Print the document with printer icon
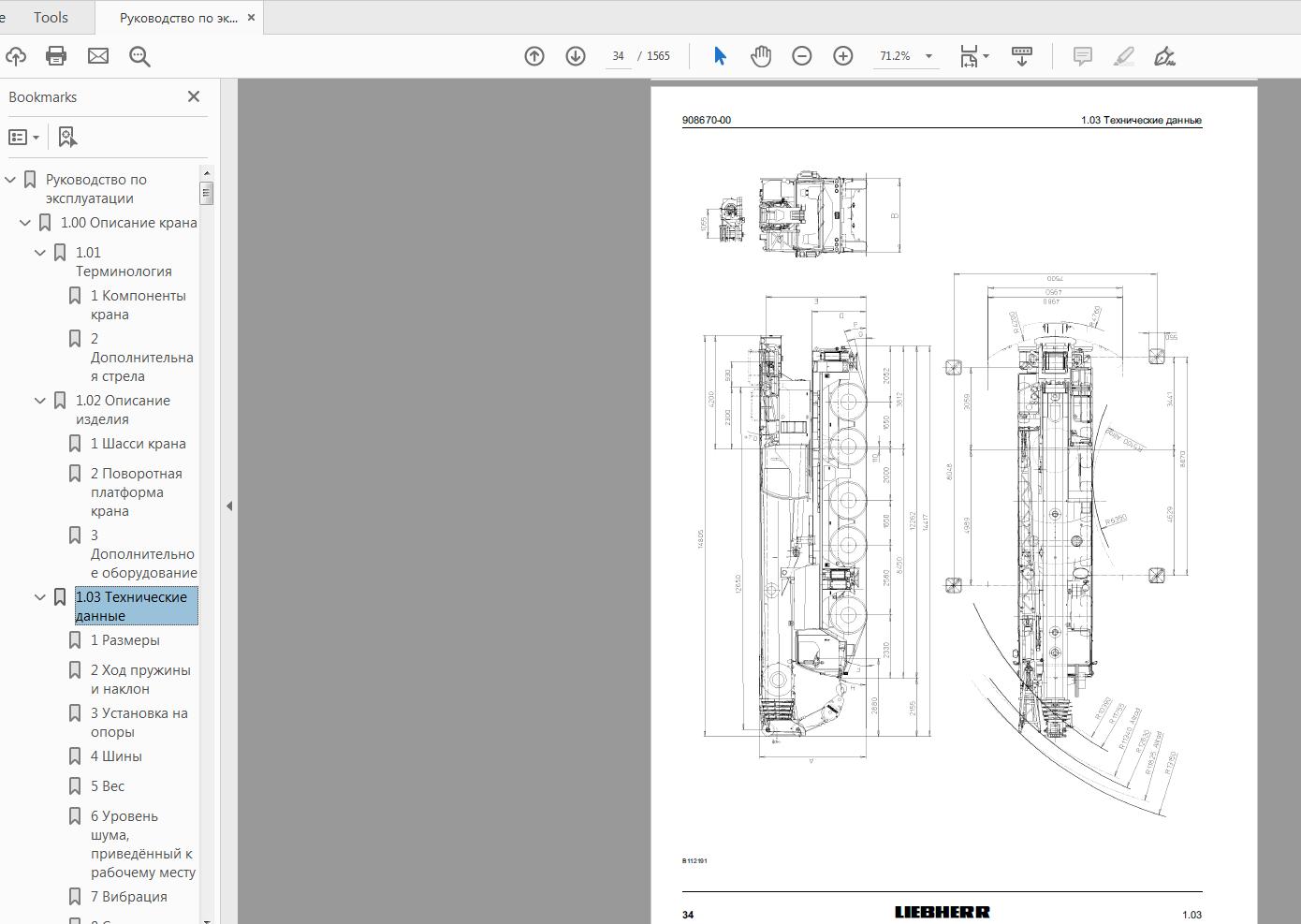This screenshot has width=1301, height=924. click(56, 56)
